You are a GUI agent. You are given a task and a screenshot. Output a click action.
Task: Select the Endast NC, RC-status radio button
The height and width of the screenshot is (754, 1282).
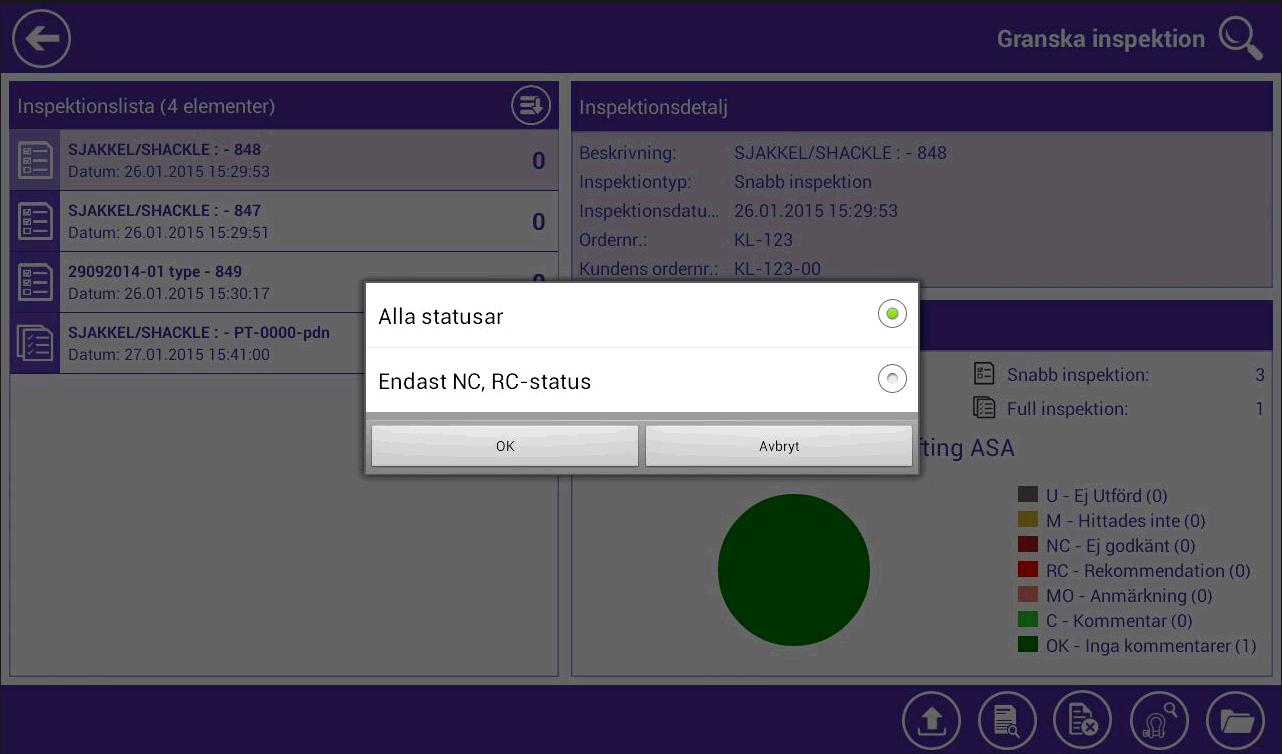(892, 379)
